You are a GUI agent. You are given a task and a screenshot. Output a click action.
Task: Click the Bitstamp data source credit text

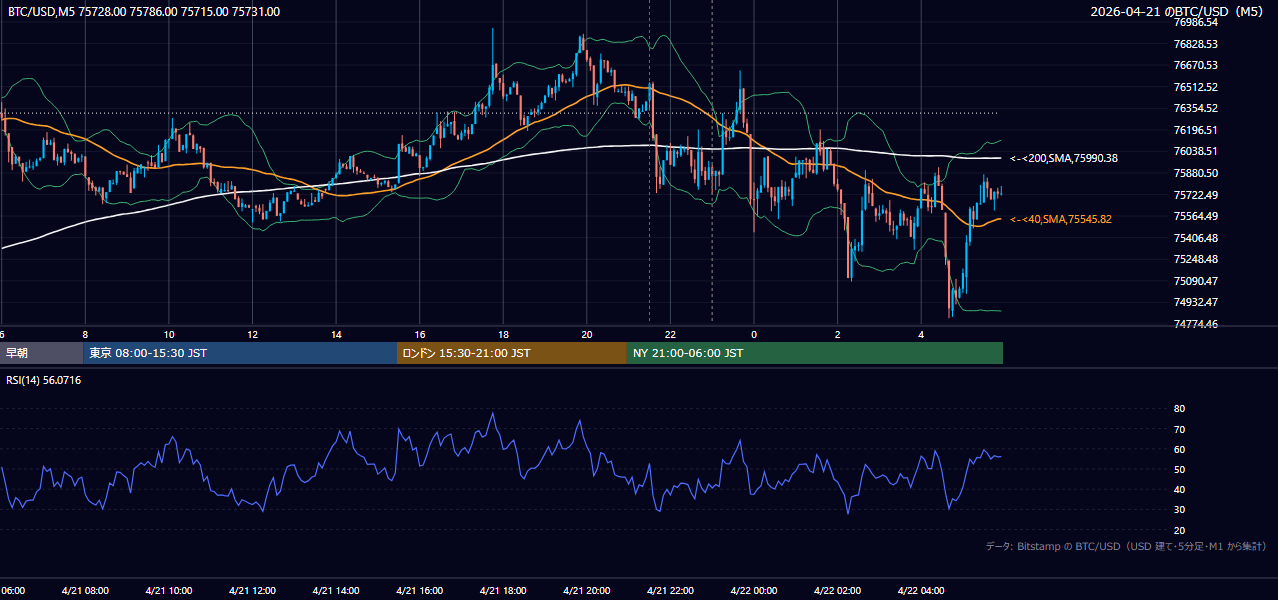coord(1126,547)
